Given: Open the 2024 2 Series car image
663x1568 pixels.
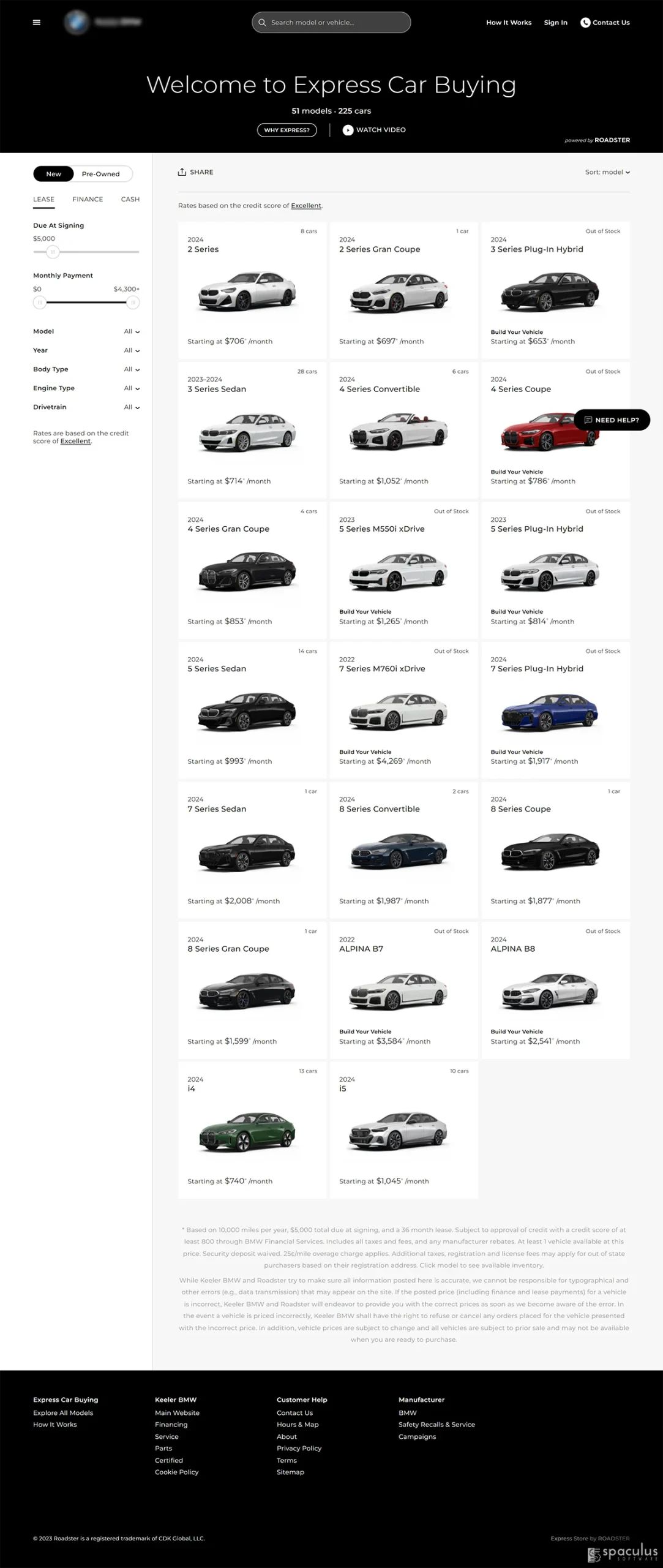Looking at the screenshot, I should tap(248, 292).
